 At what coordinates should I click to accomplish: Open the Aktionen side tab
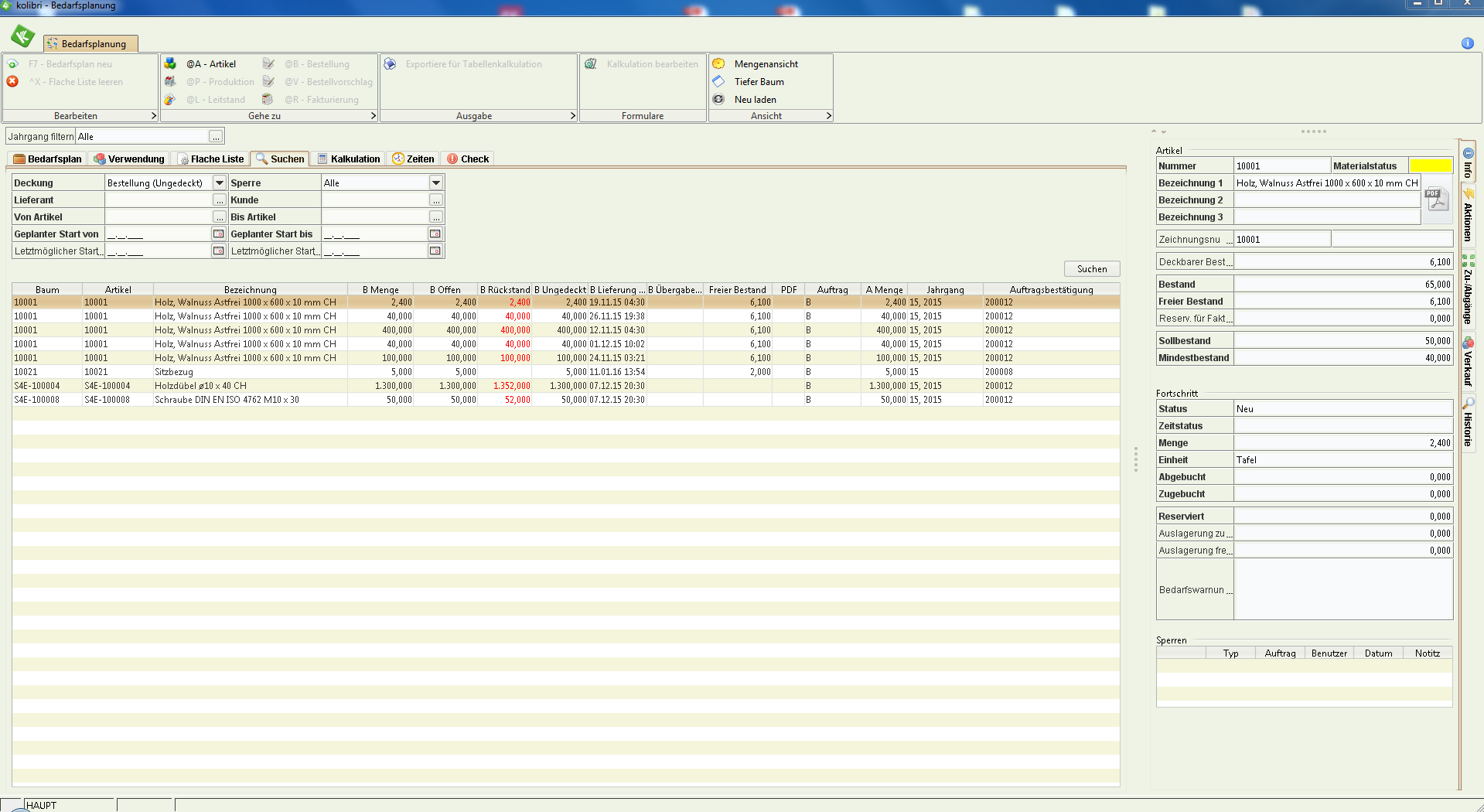point(1468,215)
